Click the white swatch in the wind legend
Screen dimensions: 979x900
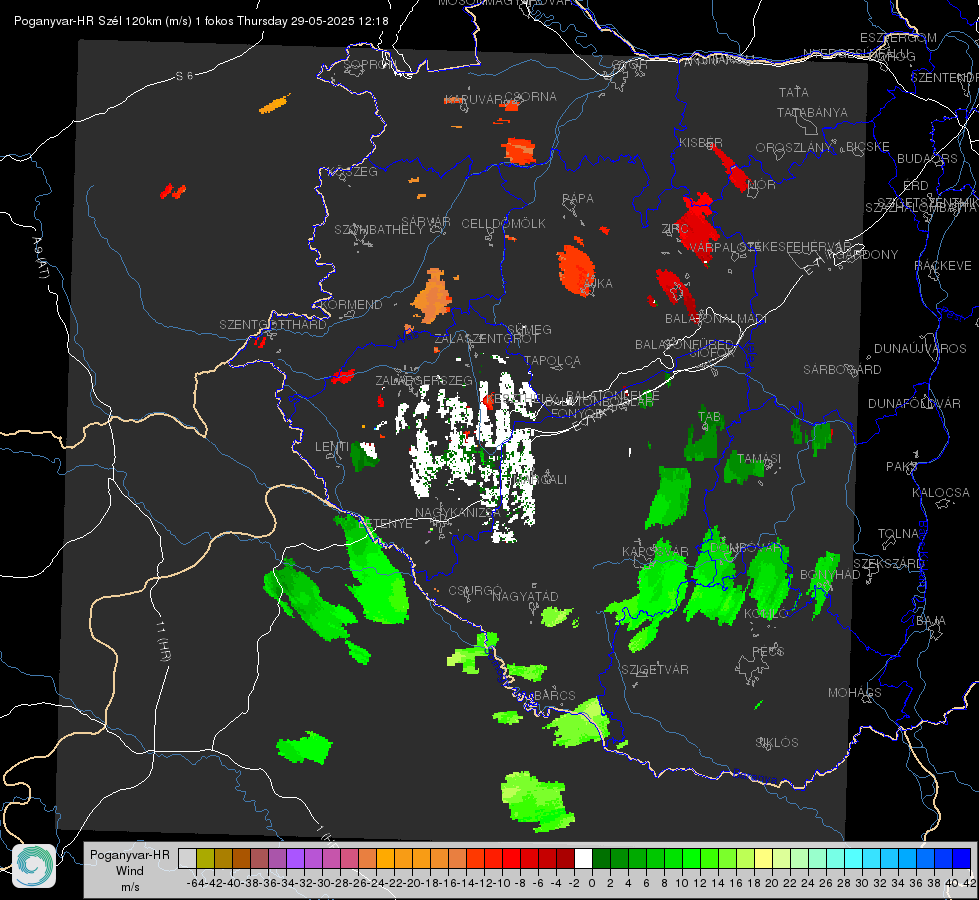(x=583, y=858)
